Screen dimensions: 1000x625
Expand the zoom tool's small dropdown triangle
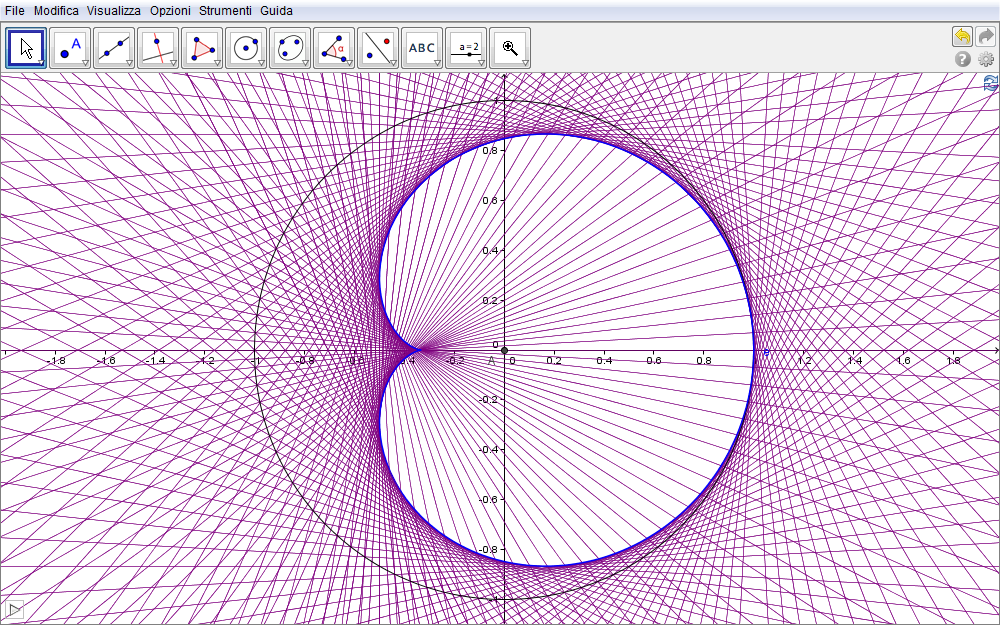point(525,63)
